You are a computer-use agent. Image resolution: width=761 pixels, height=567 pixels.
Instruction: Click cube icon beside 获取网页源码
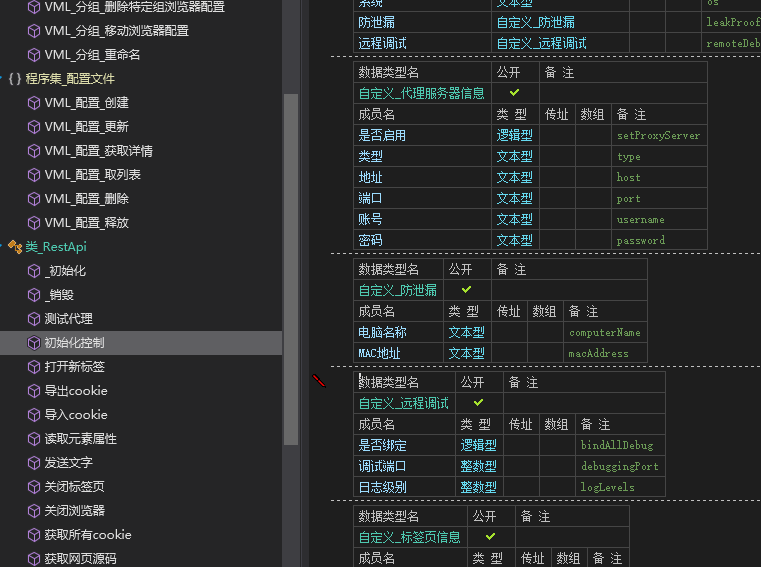(33, 559)
